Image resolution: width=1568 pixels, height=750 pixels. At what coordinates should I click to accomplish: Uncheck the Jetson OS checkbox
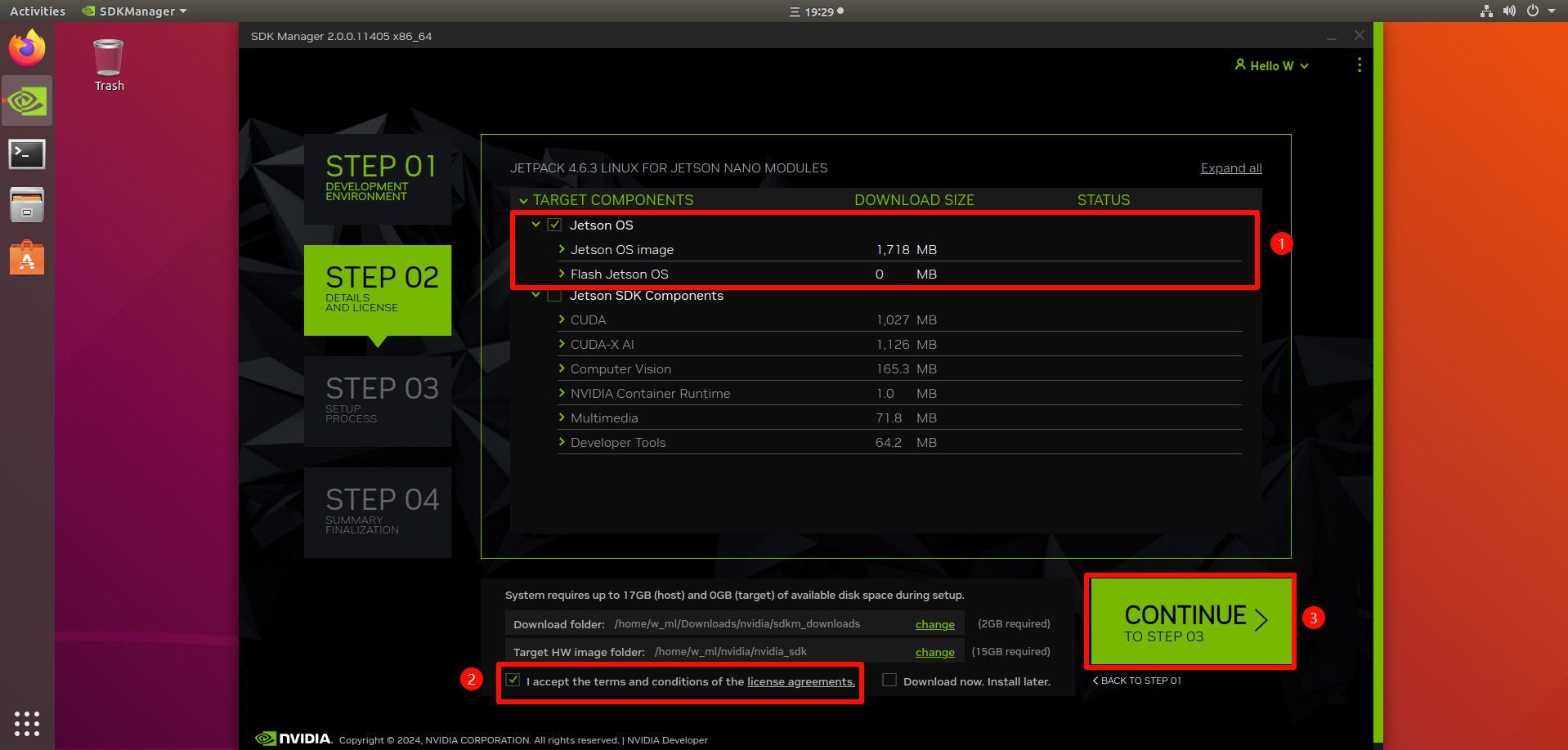(x=554, y=225)
